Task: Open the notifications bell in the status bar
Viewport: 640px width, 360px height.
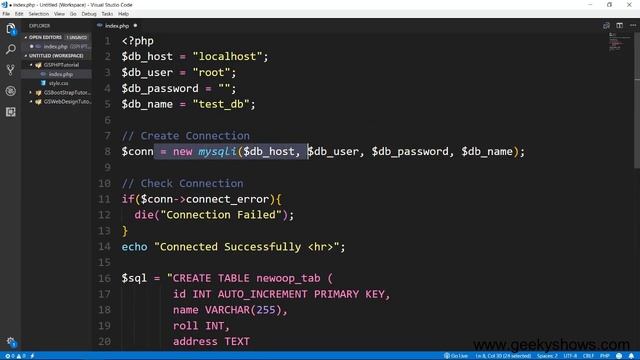Action: coord(631,356)
